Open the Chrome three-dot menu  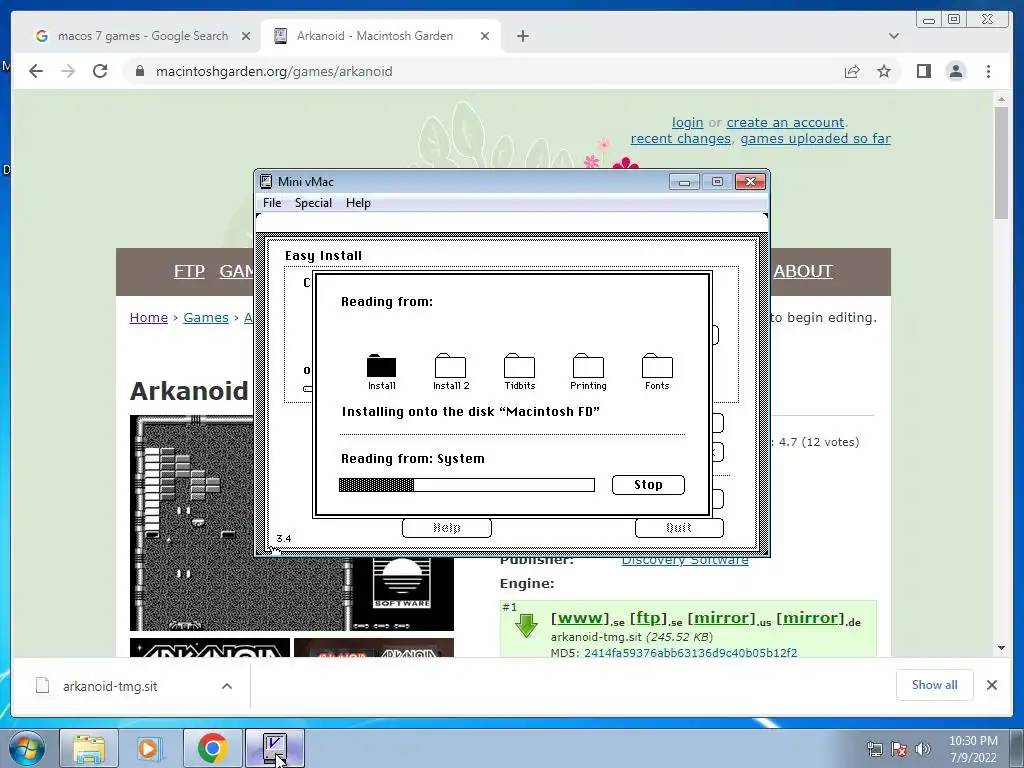coord(988,71)
